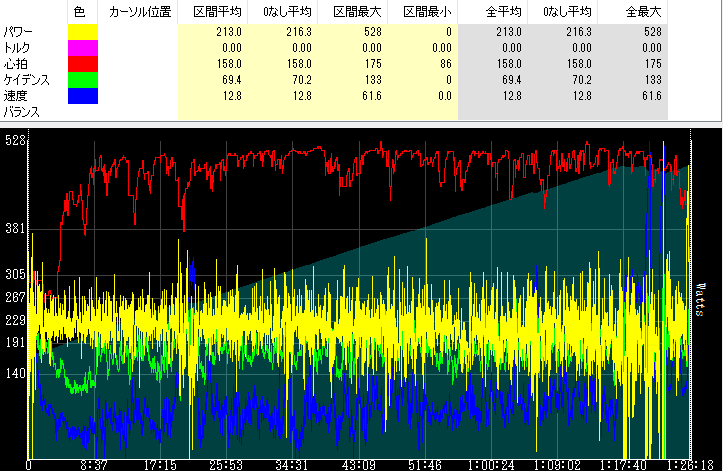Click the 381 watts axis label
This screenshot has width=723, height=471.
click(x=15, y=228)
